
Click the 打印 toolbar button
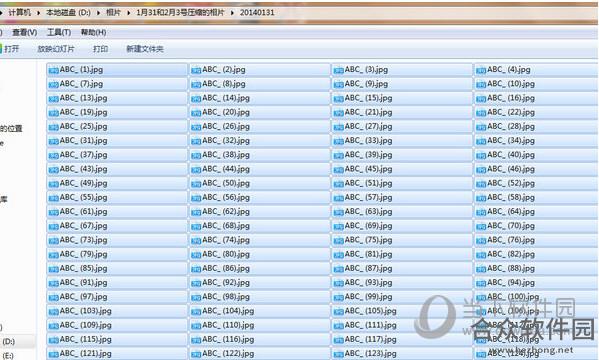click(x=100, y=49)
